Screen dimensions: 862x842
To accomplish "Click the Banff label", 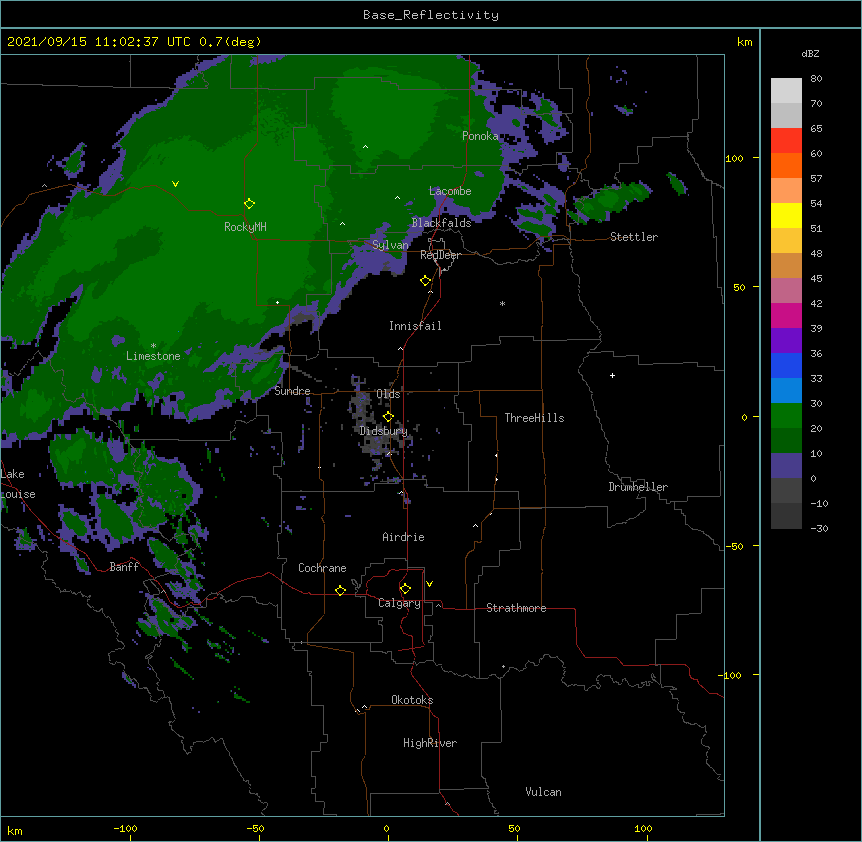I will 124,567.
